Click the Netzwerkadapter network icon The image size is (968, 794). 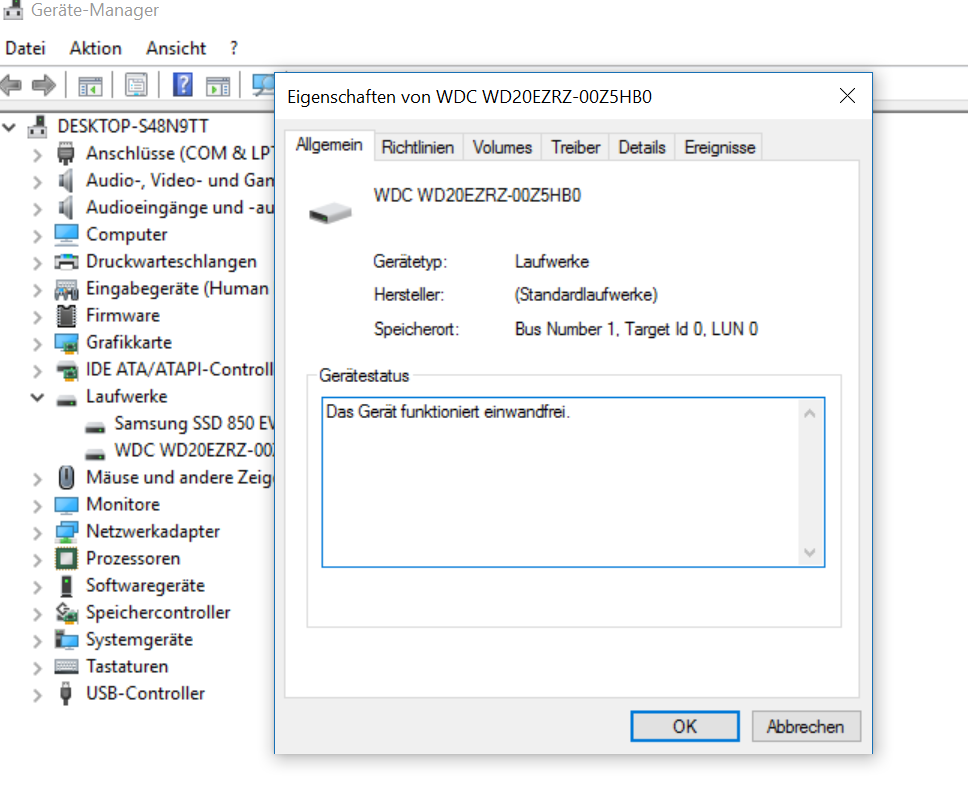tap(66, 532)
